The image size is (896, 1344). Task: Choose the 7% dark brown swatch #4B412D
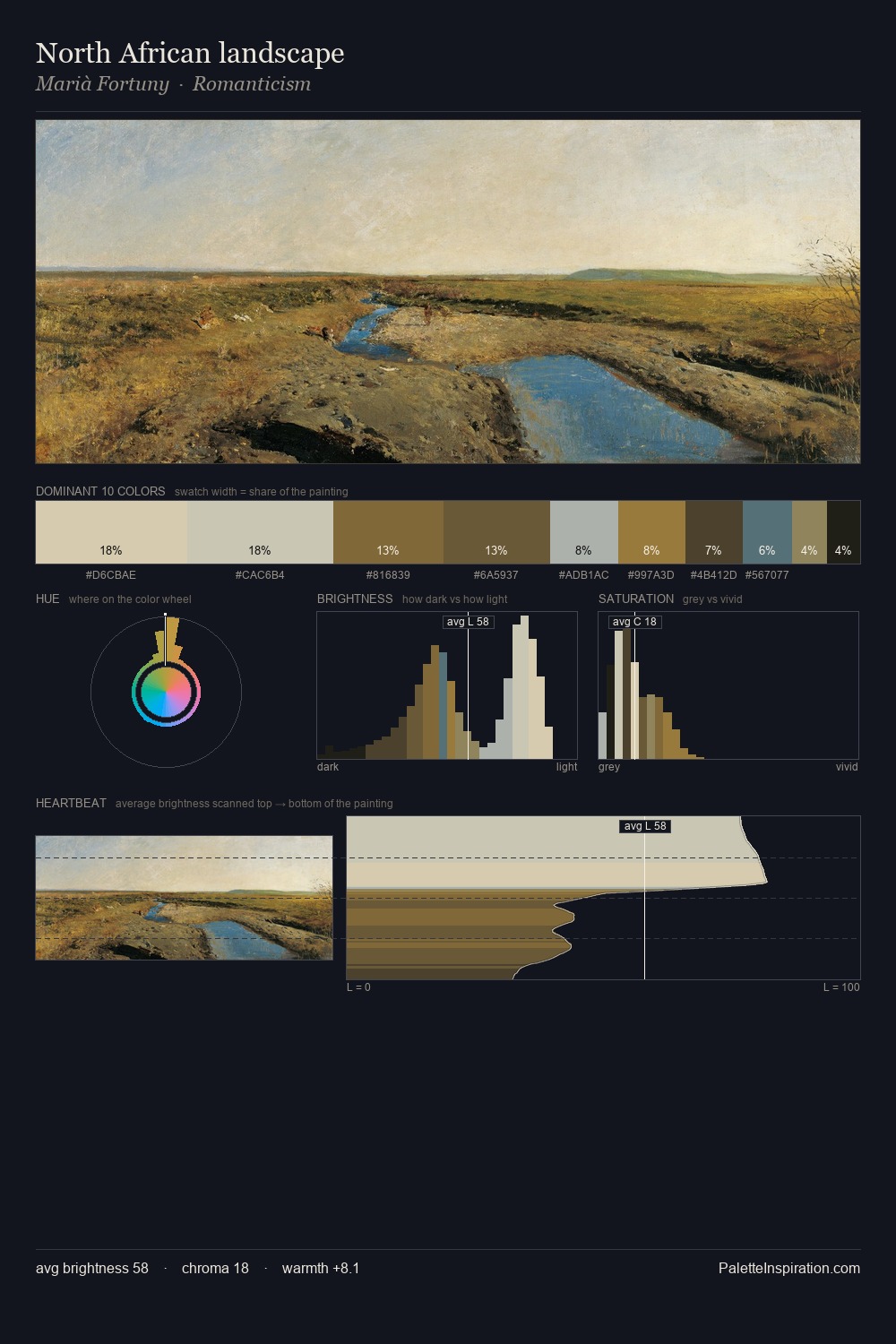714,532
